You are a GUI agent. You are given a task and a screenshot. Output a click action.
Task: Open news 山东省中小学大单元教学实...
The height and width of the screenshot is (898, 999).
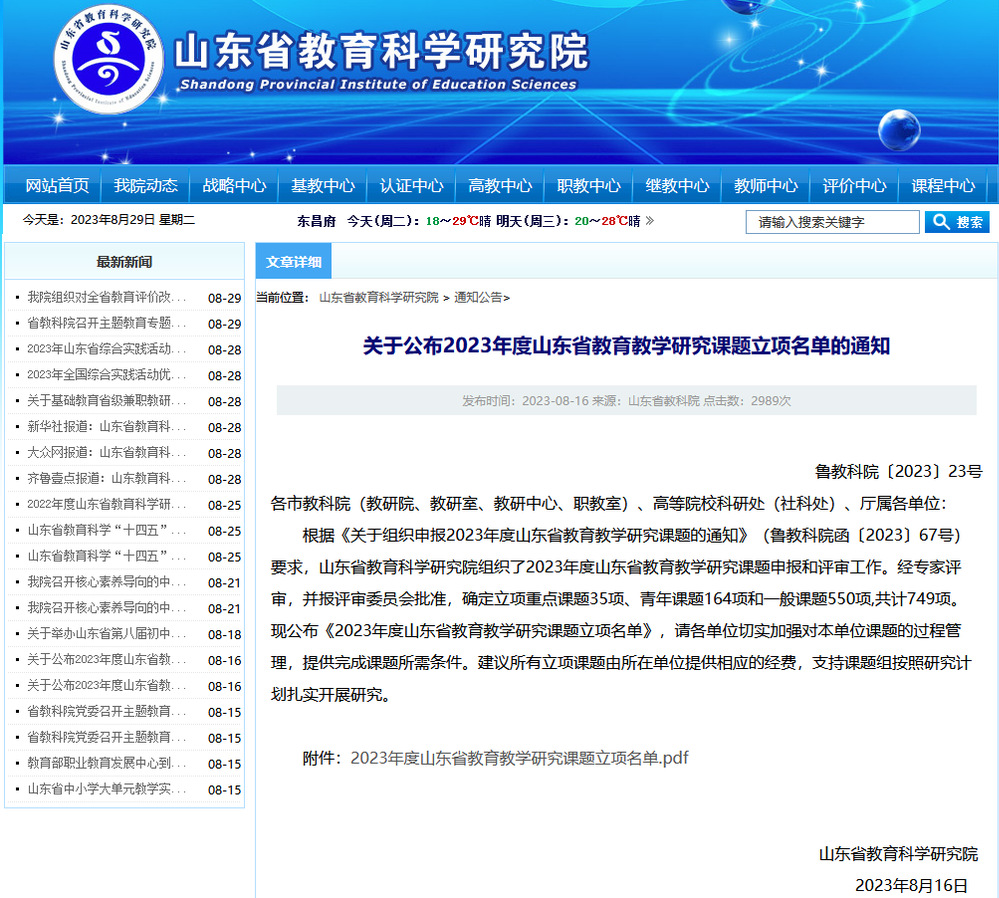click(x=107, y=789)
